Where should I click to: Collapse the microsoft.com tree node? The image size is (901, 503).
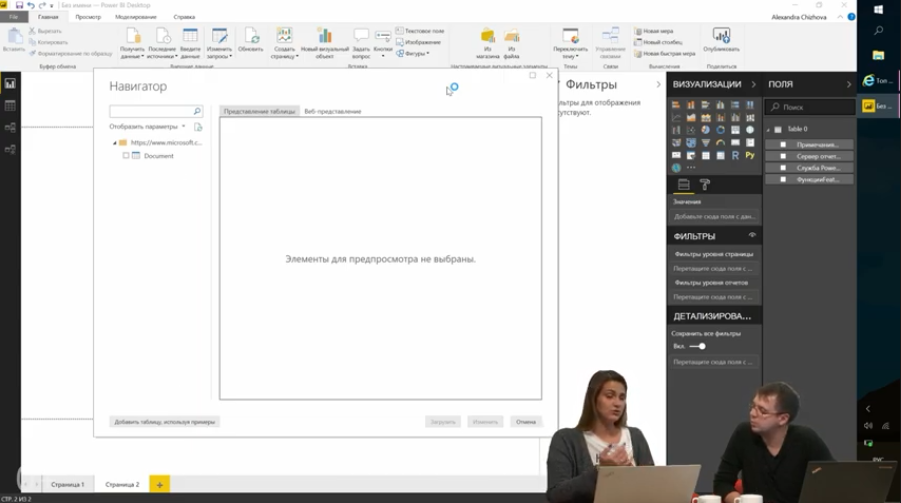pos(114,143)
